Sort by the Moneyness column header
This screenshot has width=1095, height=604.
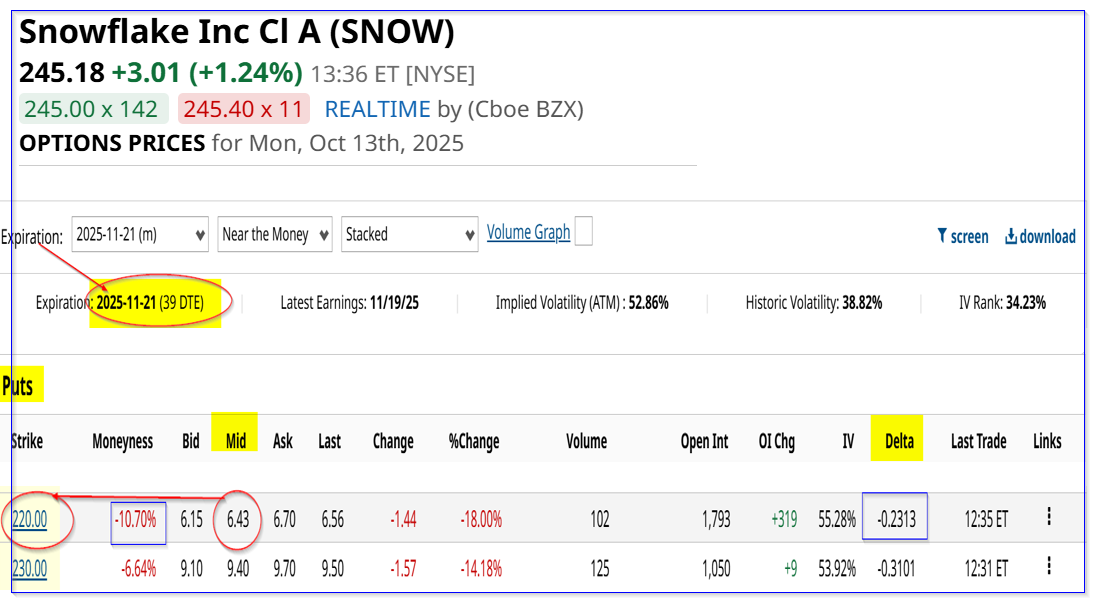[123, 441]
